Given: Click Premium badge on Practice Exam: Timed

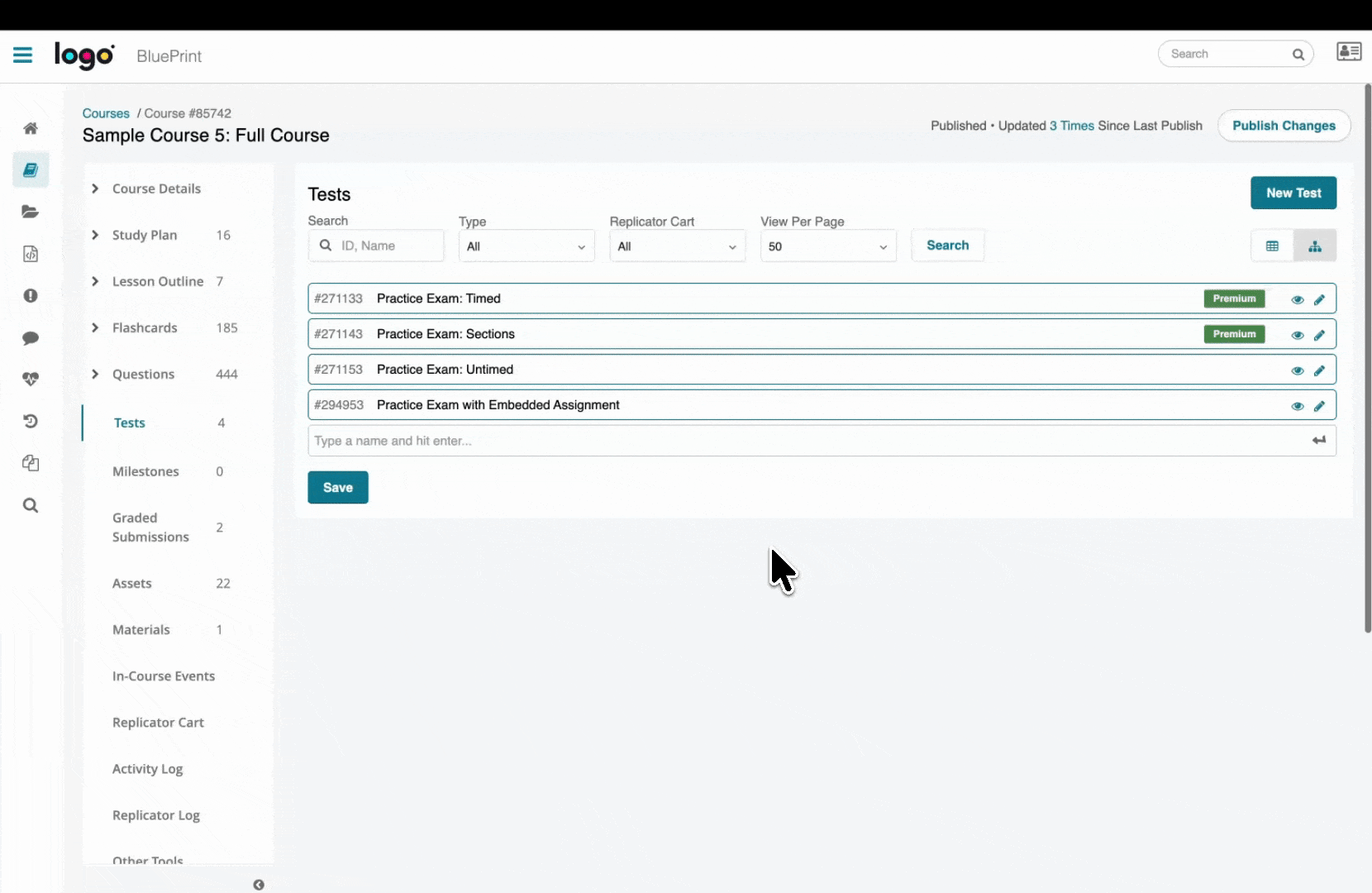Looking at the screenshot, I should click(x=1234, y=298).
